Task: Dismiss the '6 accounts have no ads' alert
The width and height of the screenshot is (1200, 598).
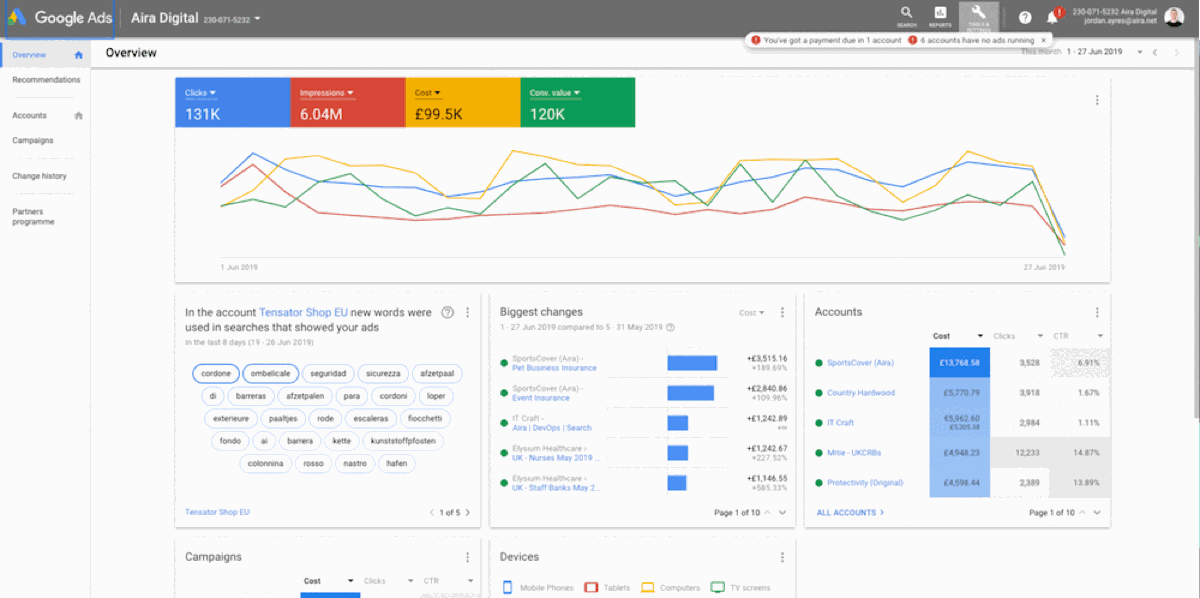Action: click(x=1043, y=40)
